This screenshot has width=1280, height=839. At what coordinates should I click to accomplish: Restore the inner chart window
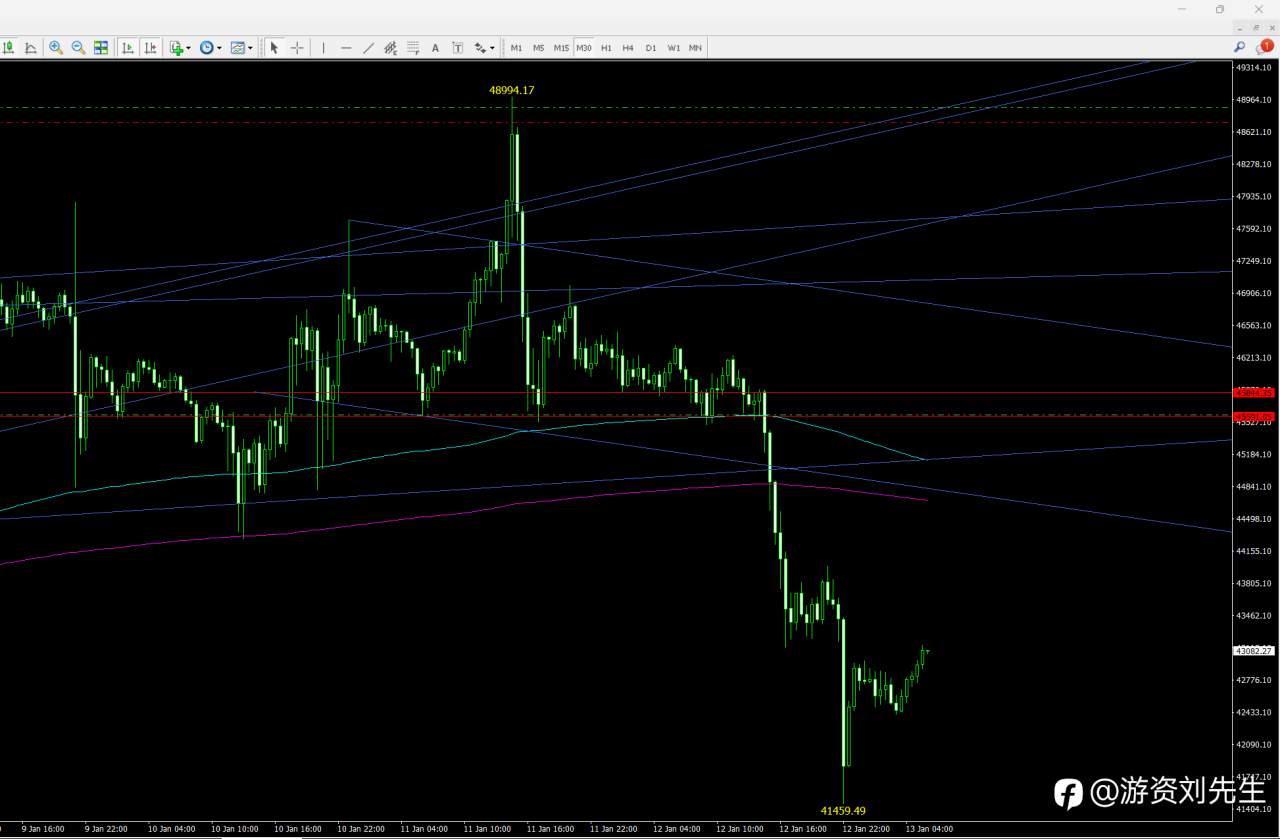[x=1256, y=27]
